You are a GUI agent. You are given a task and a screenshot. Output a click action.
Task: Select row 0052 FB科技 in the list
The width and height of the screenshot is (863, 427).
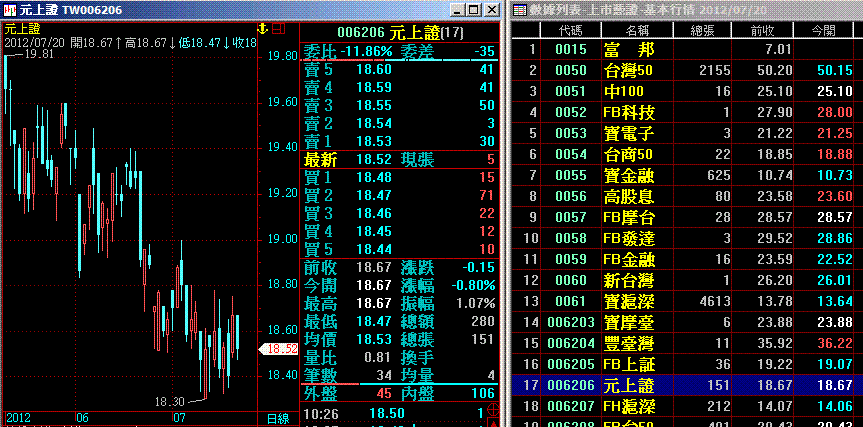pos(687,112)
